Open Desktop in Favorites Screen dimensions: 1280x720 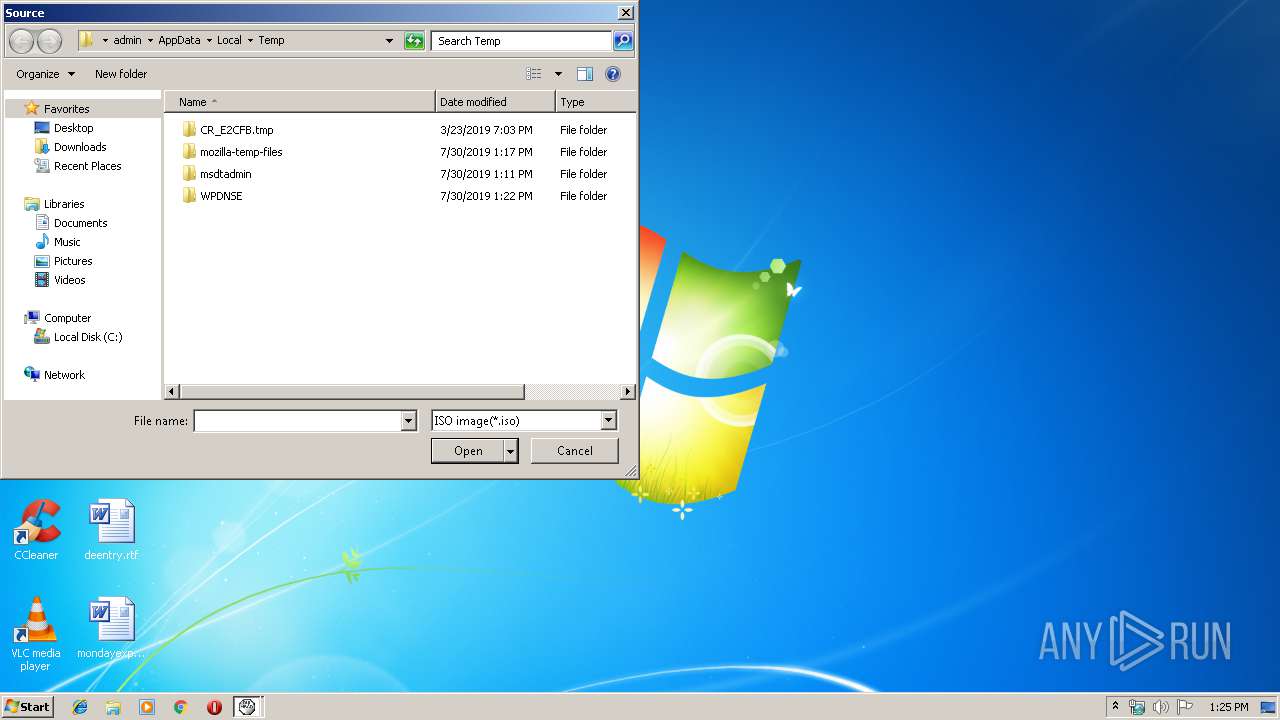[73, 128]
